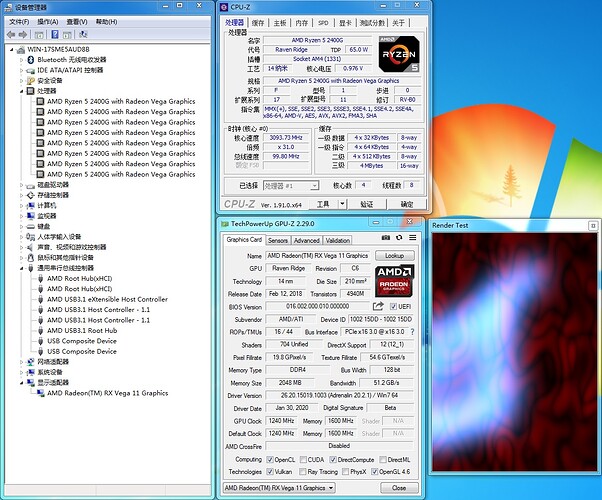Click the 工具 button in CPU-Z
Image resolution: width=602 pixels, height=500 pixels.
click(x=323, y=204)
